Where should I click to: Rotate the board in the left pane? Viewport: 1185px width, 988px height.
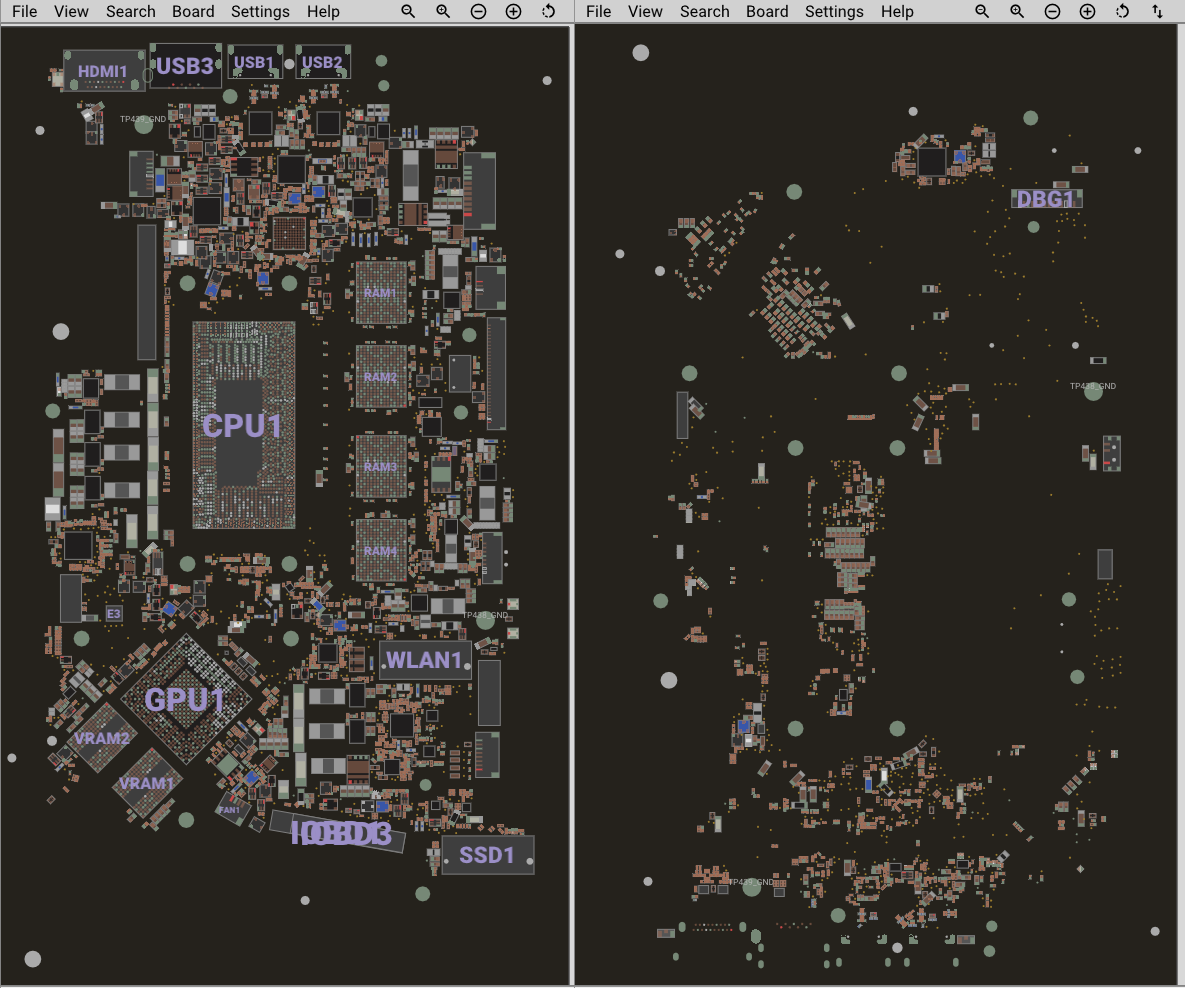(x=548, y=11)
